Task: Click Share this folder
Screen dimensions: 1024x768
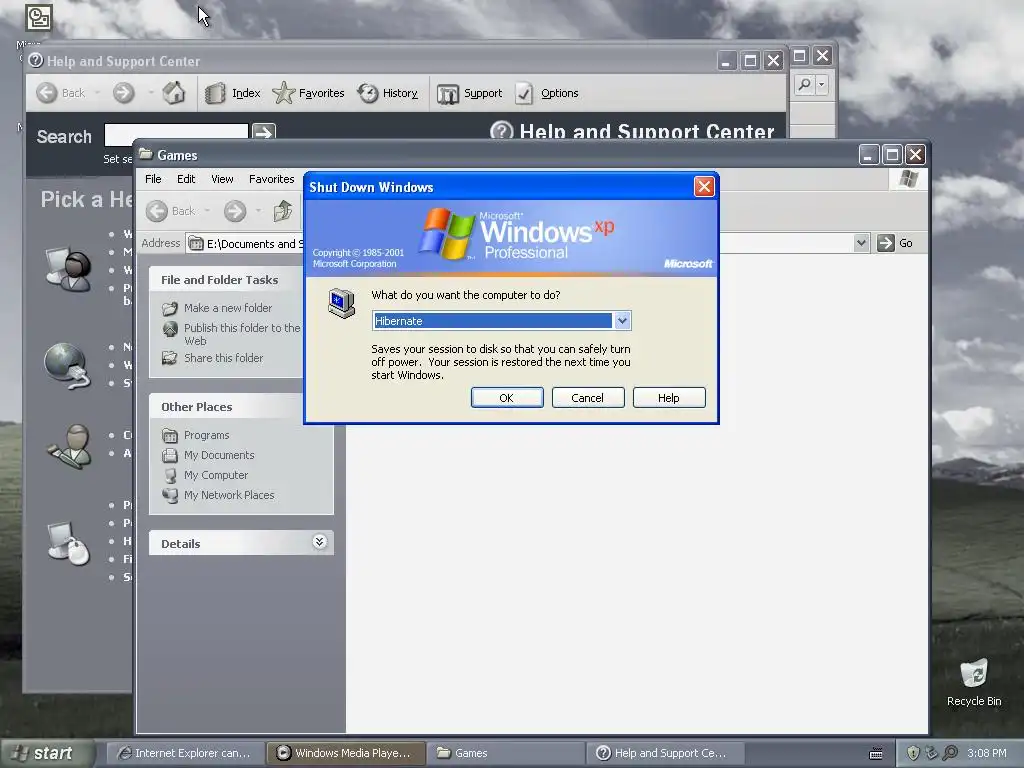Action: [x=223, y=358]
